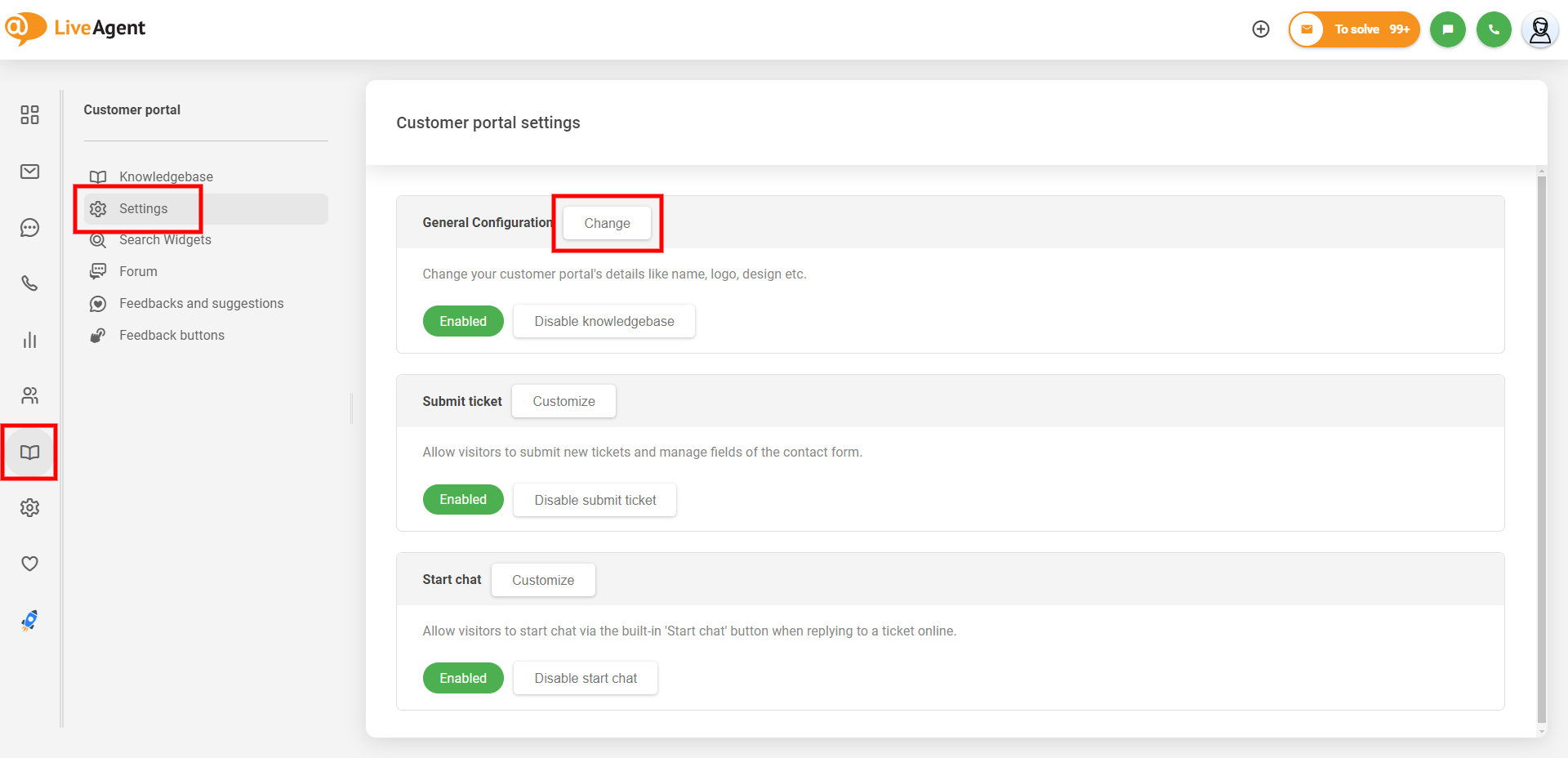Select Feedbacks and suggestions menu item
Screen dimensions: 1568x758
201,303
